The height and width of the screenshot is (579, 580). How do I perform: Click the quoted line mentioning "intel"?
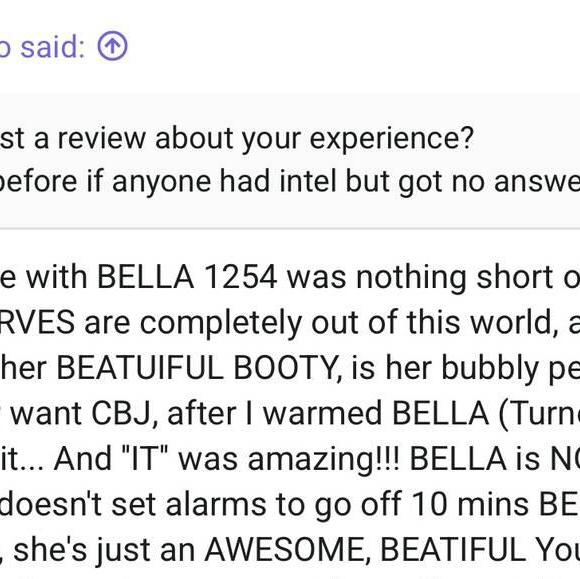tap(290, 181)
